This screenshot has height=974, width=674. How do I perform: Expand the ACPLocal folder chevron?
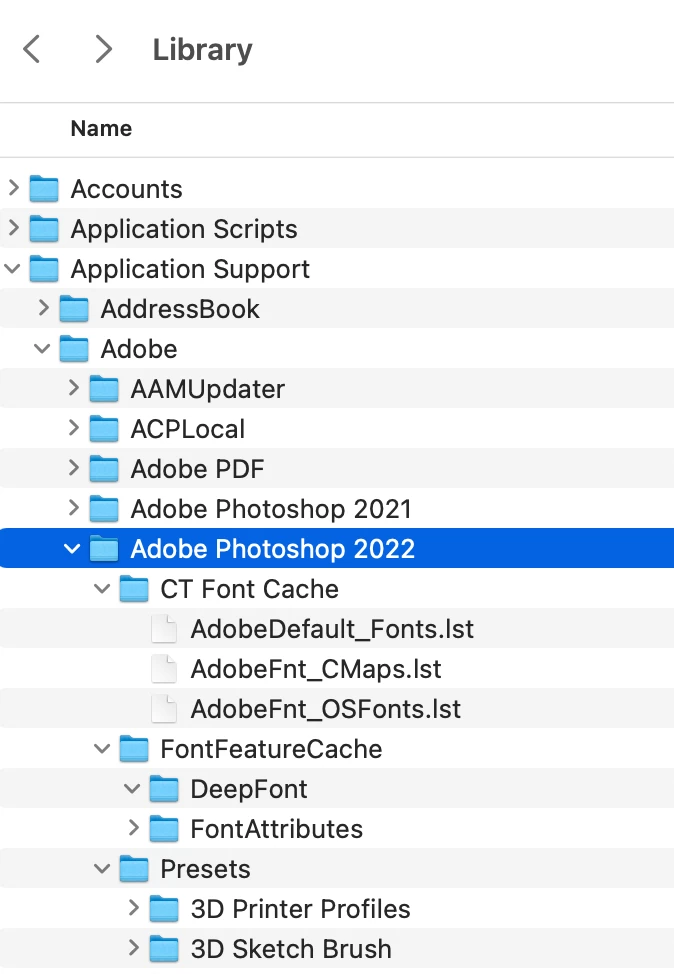74,428
